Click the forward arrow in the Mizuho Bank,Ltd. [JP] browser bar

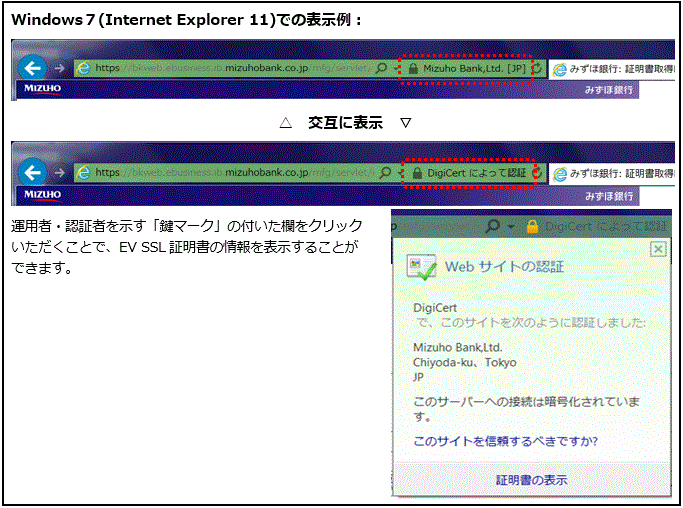click(59, 68)
